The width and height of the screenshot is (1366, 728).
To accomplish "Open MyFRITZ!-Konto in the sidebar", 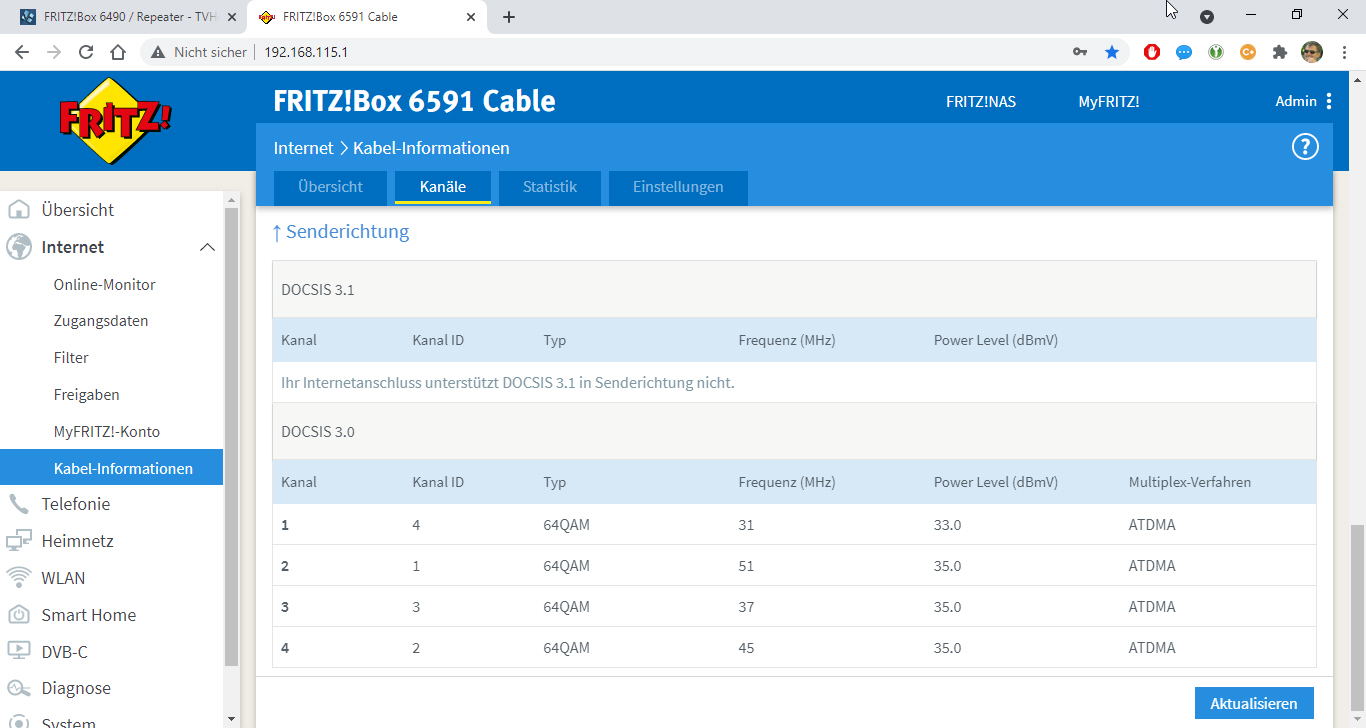I will click(x=107, y=432).
